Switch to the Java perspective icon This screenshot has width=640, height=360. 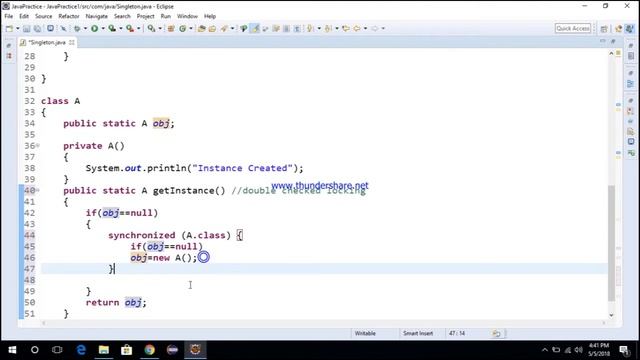[x=630, y=28]
